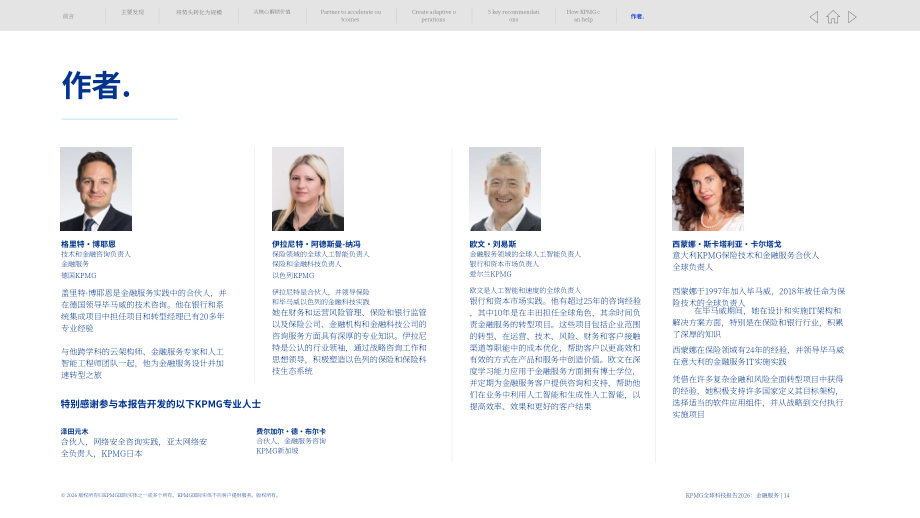Image resolution: width=920 pixels, height=518 pixels.
Task: Open the 前言 section tab
Action: (69, 16)
